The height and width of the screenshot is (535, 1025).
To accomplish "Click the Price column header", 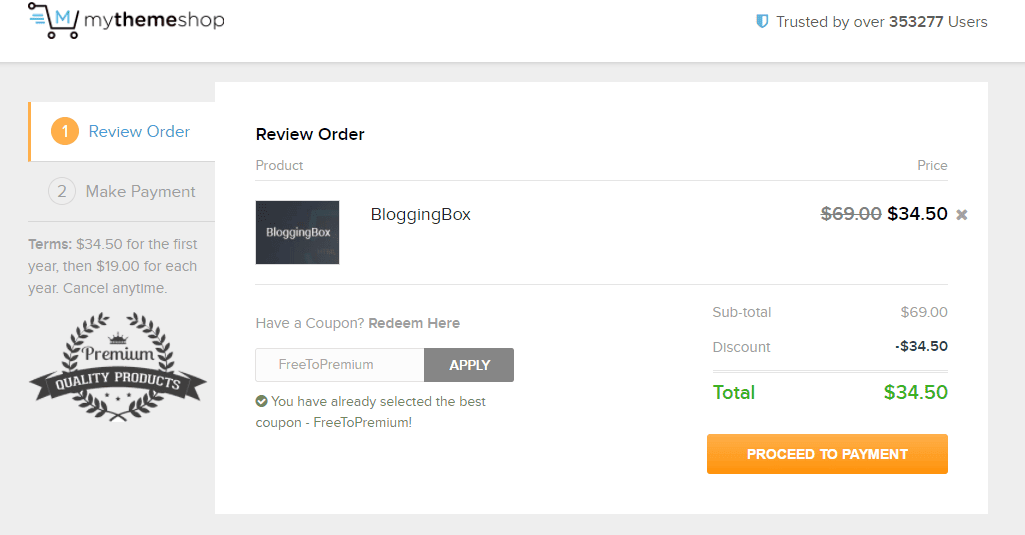I will pos(932,165).
